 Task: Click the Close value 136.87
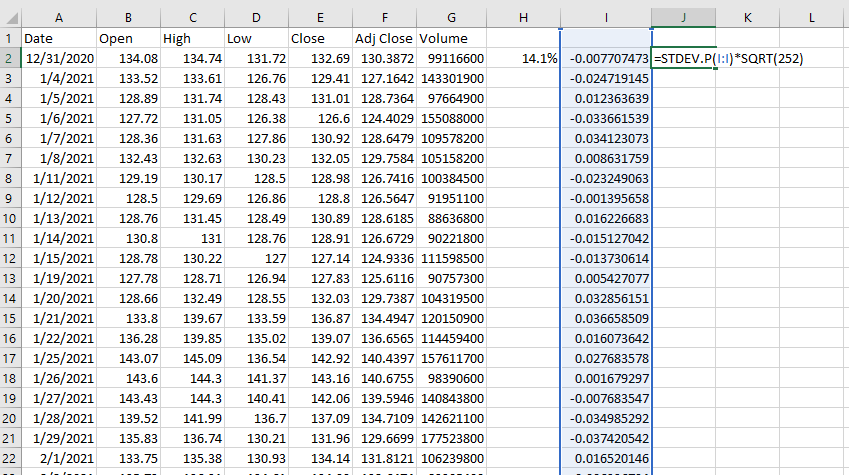319,318
